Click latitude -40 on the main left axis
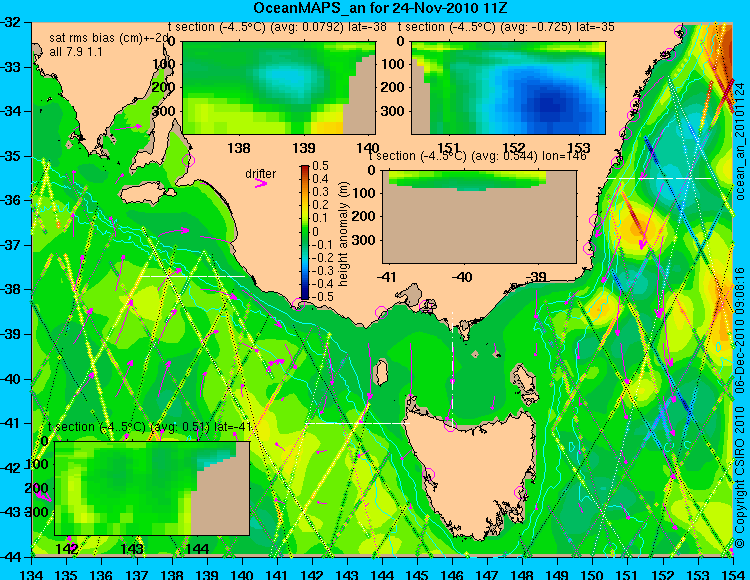Viewport: 750px width, 580px height. (10, 379)
